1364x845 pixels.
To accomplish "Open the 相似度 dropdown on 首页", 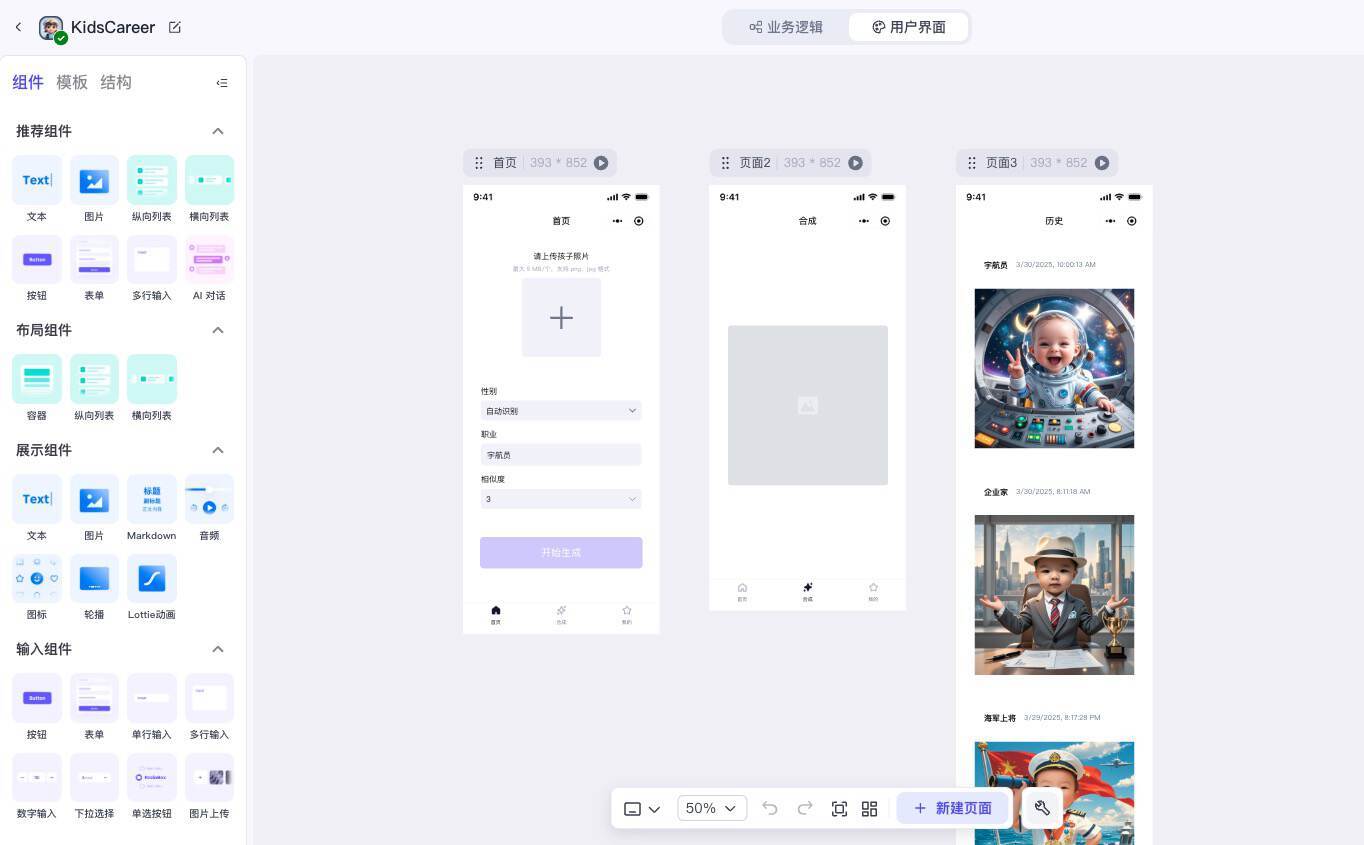I will pos(560,498).
